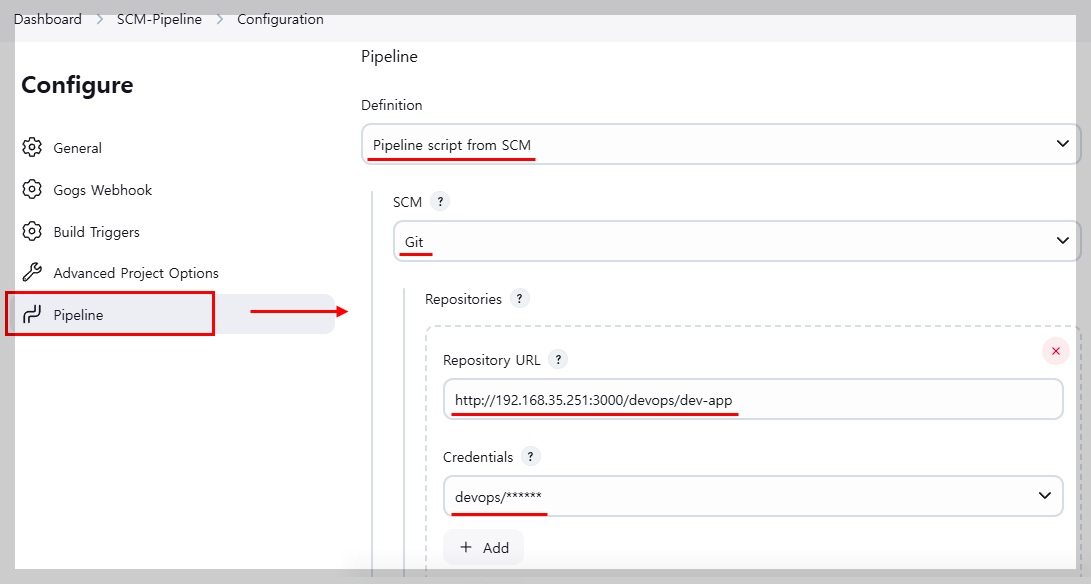The height and width of the screenshot is (584, 1091).
Task: Show help for Repositories
Action: click(519, 298)
